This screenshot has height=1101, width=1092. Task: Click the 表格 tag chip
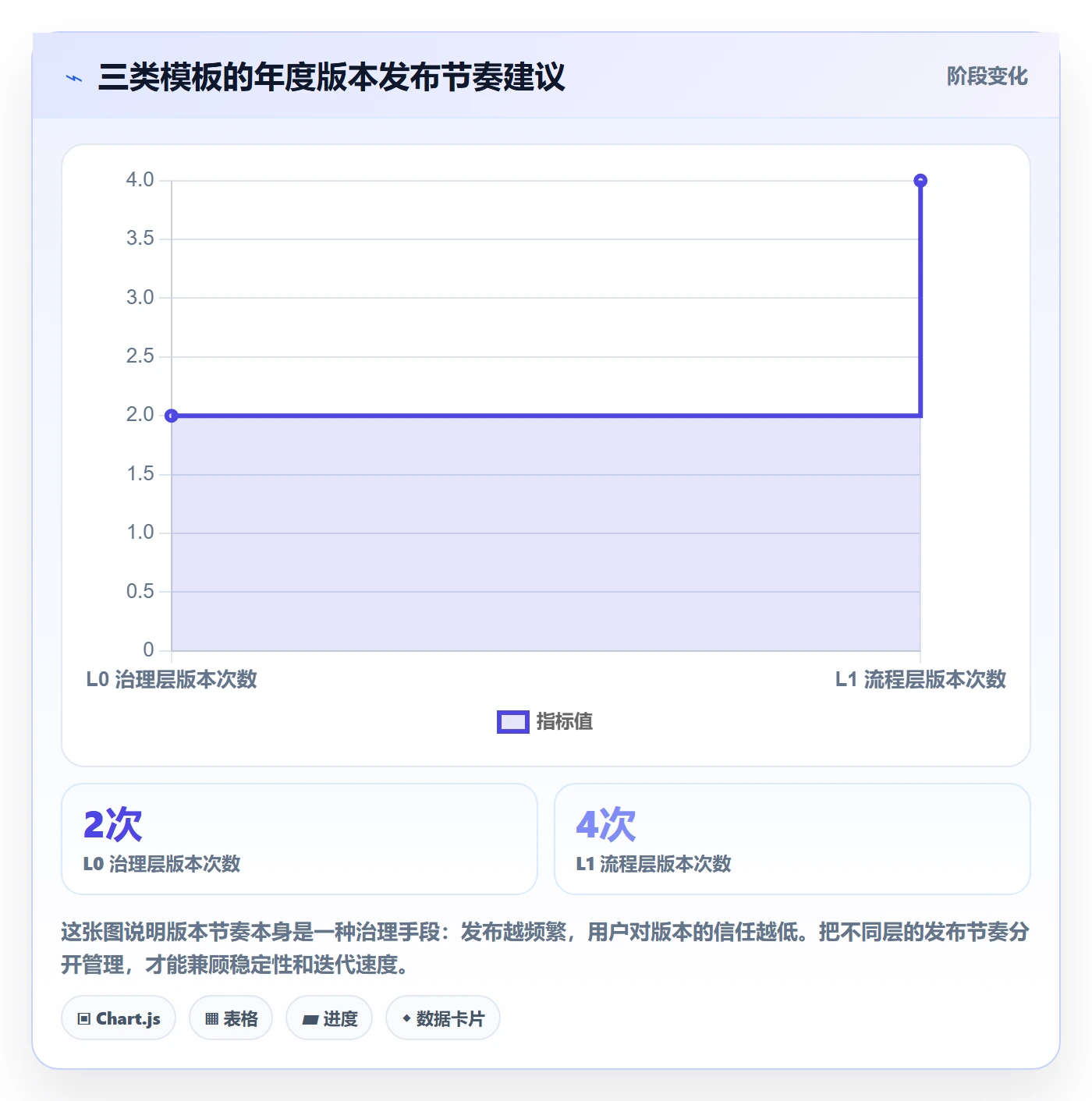[231, 1018]
